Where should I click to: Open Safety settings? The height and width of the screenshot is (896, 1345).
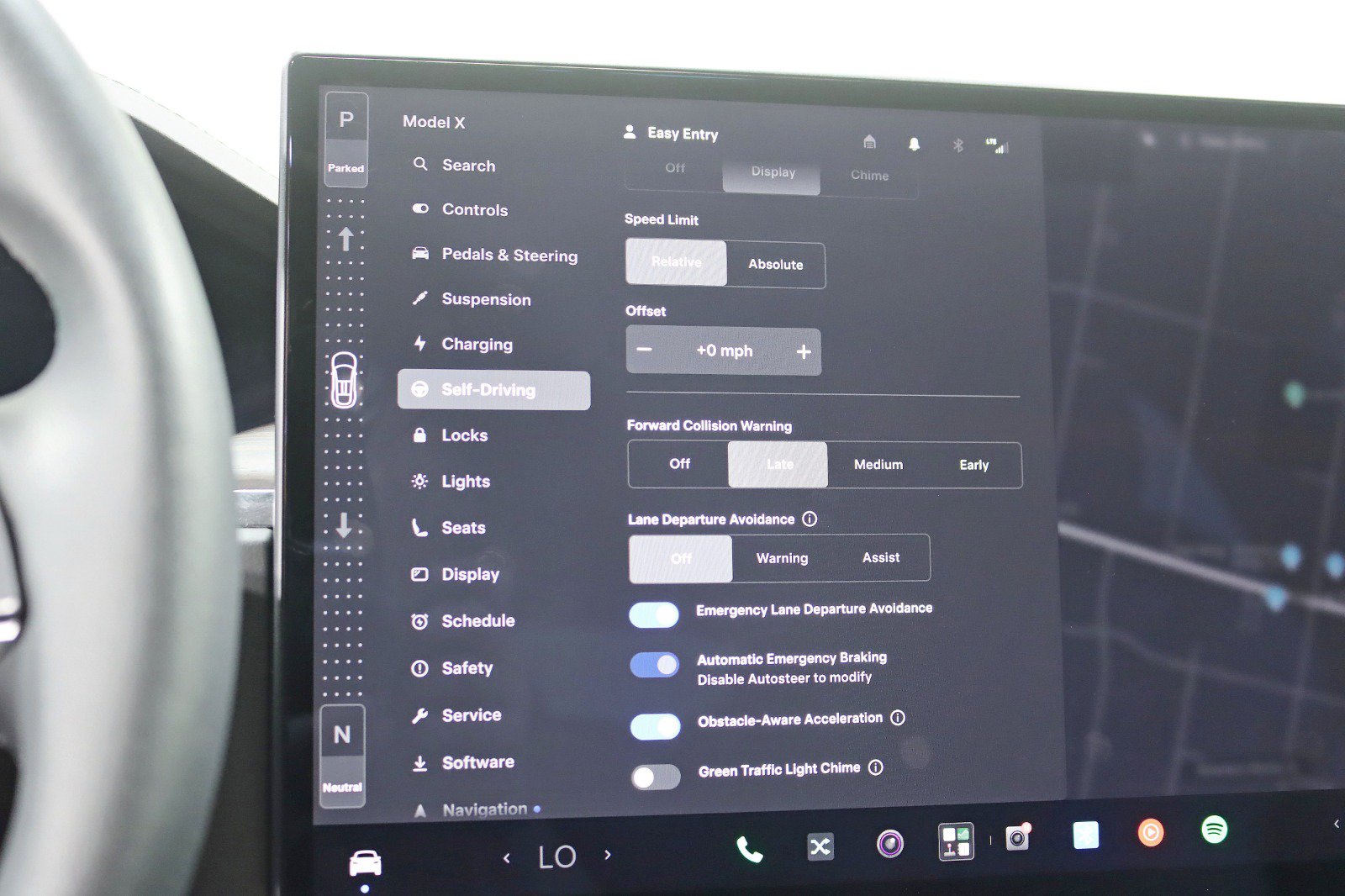click(452, 668)
